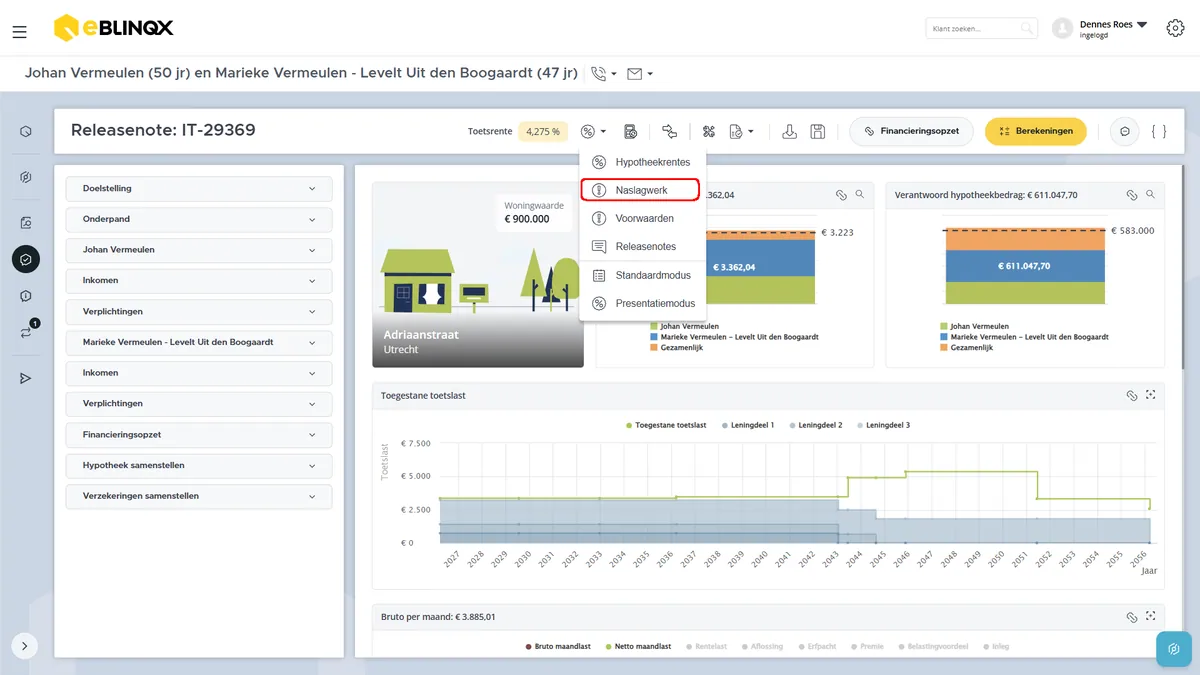This screenshot has height=675, width=1200.
Task: Open the calculator icon beside the percent dropdown
Action: (x=630, y=131)
